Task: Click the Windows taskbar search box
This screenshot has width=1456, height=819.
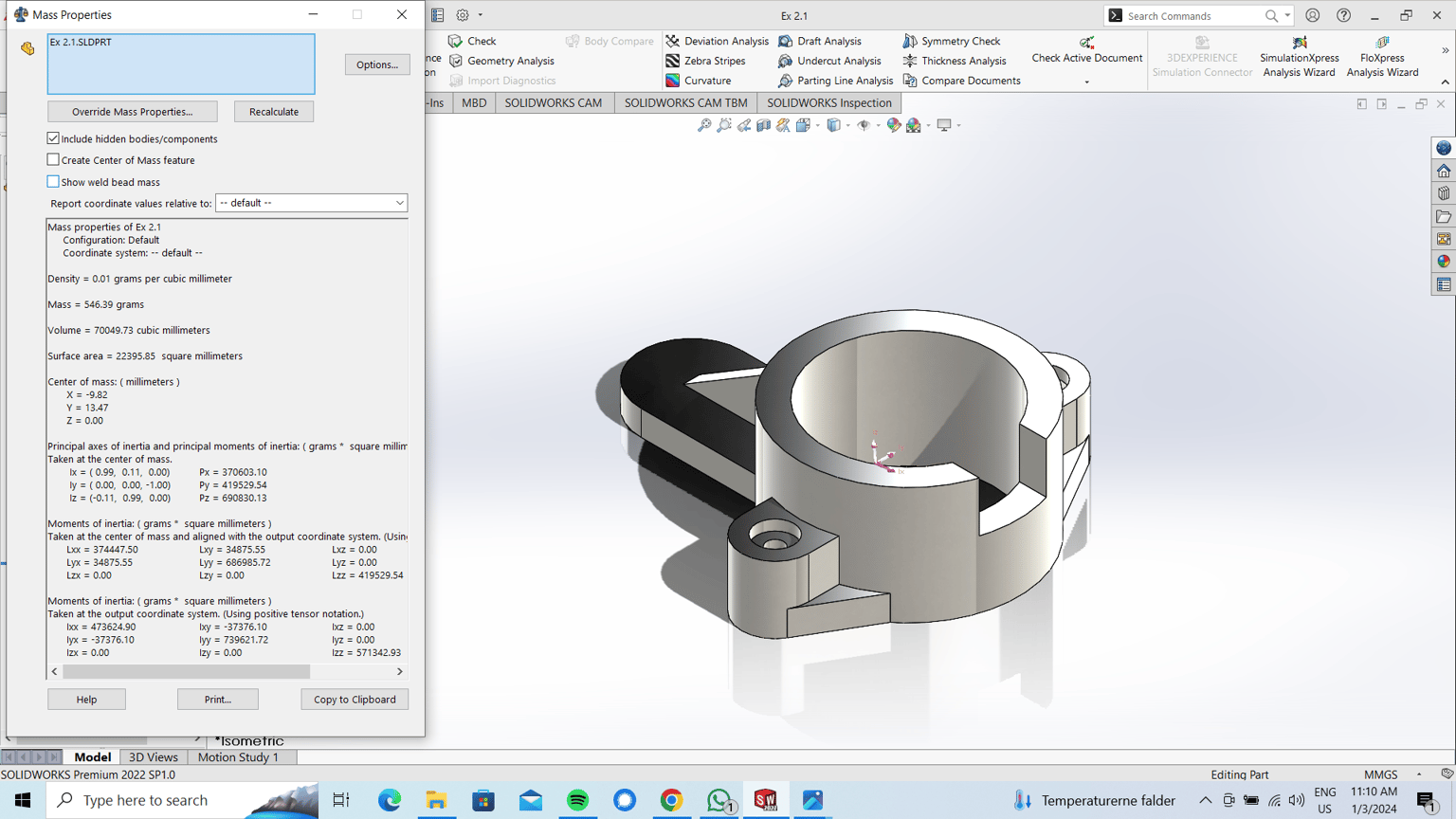Action: (183, 800)
